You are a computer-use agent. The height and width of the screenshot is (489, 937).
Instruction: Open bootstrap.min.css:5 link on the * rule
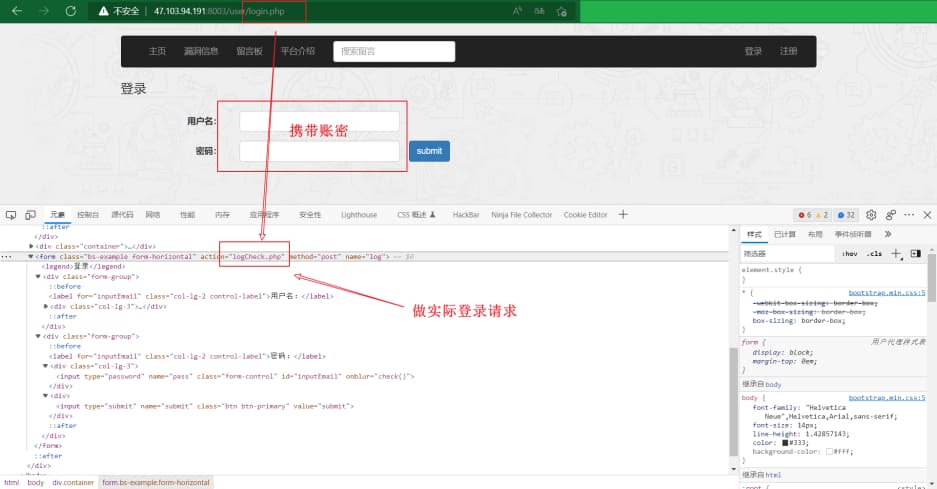click(887, 292)
